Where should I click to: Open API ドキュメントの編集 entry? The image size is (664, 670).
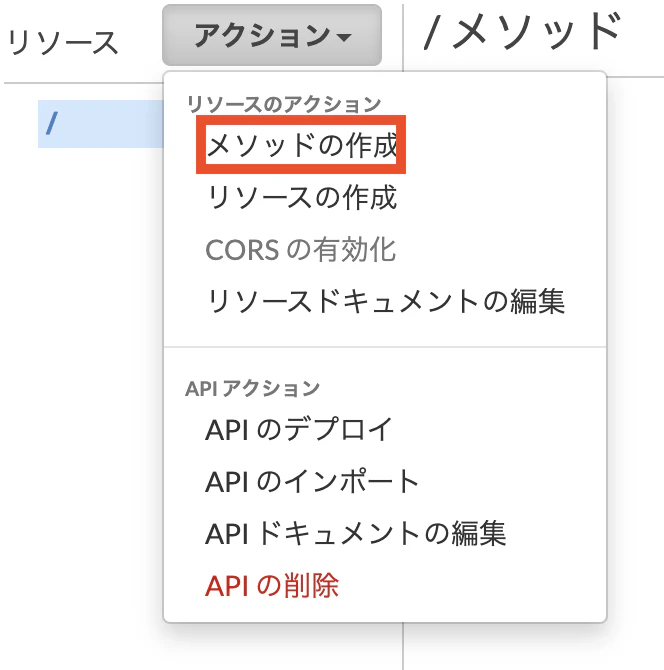click(356, 533)
